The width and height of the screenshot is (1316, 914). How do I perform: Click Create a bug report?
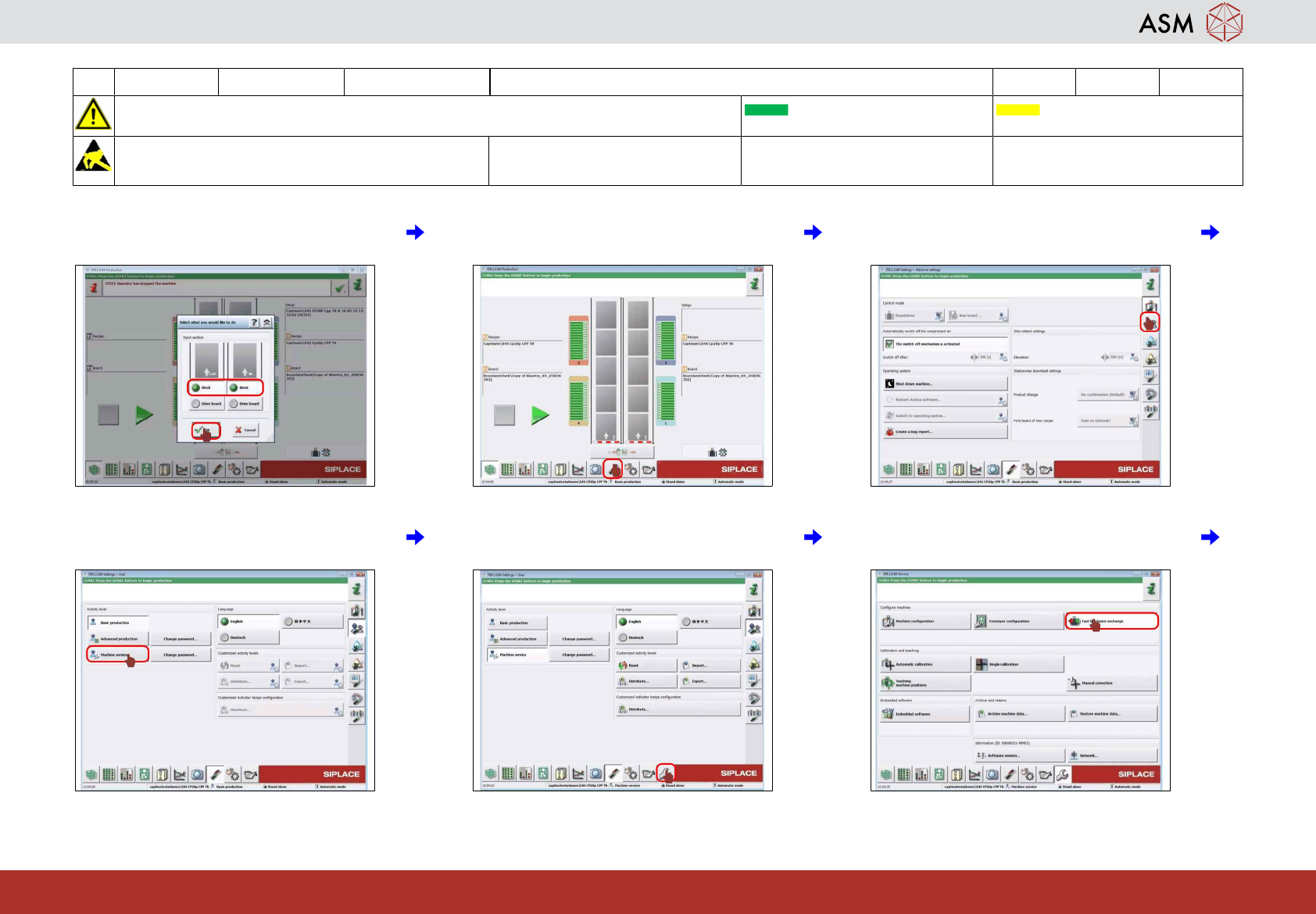tap(946, 431)
